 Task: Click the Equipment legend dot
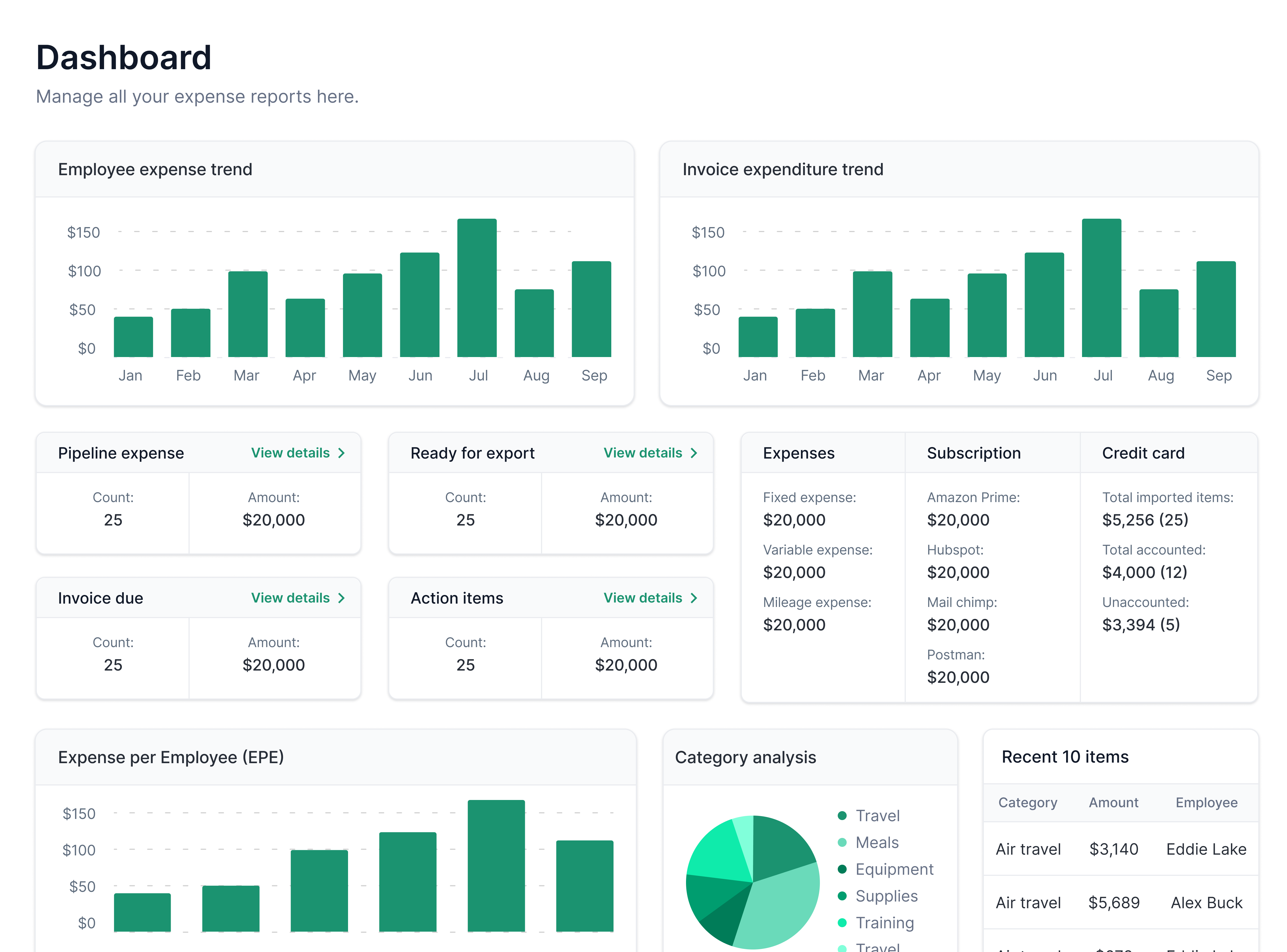pos(842,869)
